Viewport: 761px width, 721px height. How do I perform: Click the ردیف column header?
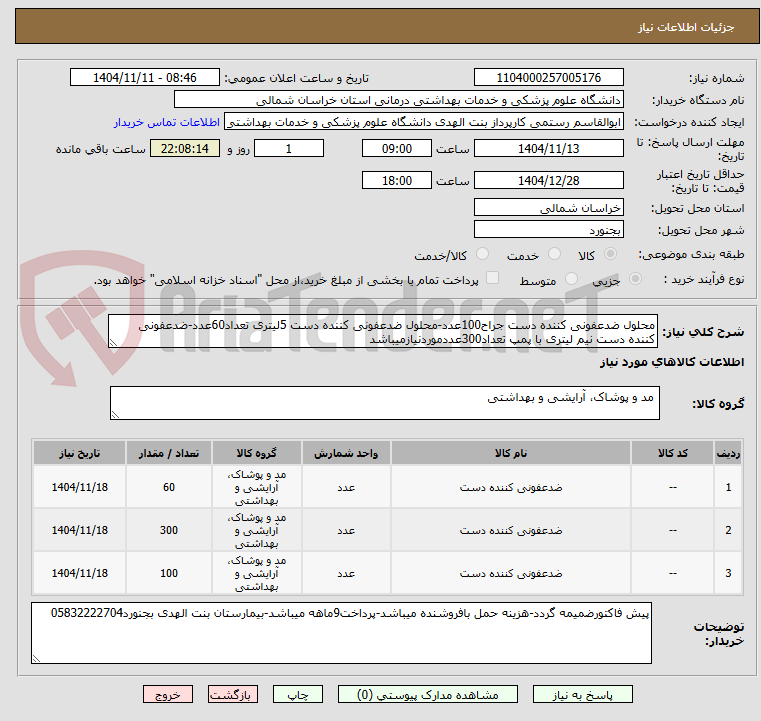point(728,453)
